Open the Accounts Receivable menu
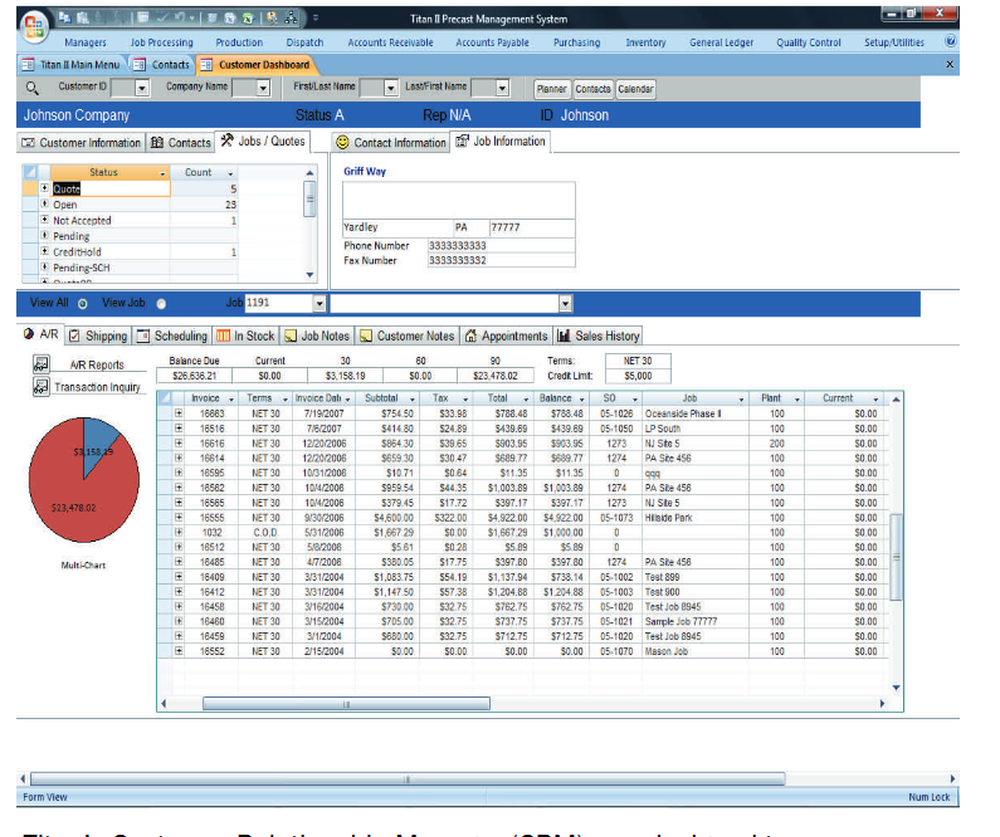 [390, 42]
